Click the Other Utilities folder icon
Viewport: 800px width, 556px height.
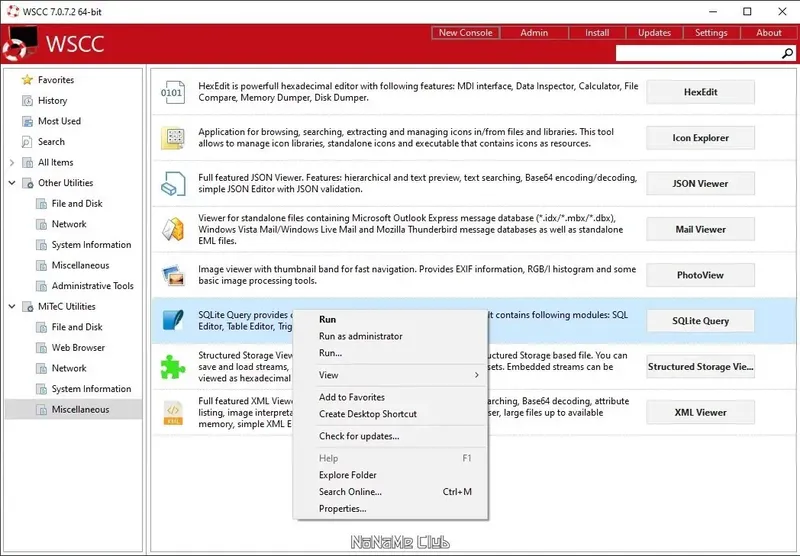pos(28,183)
